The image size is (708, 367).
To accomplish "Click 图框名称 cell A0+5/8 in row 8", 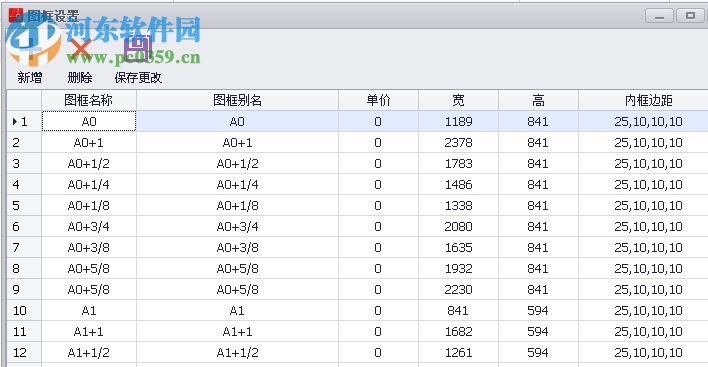I will [x=89, y=269].
